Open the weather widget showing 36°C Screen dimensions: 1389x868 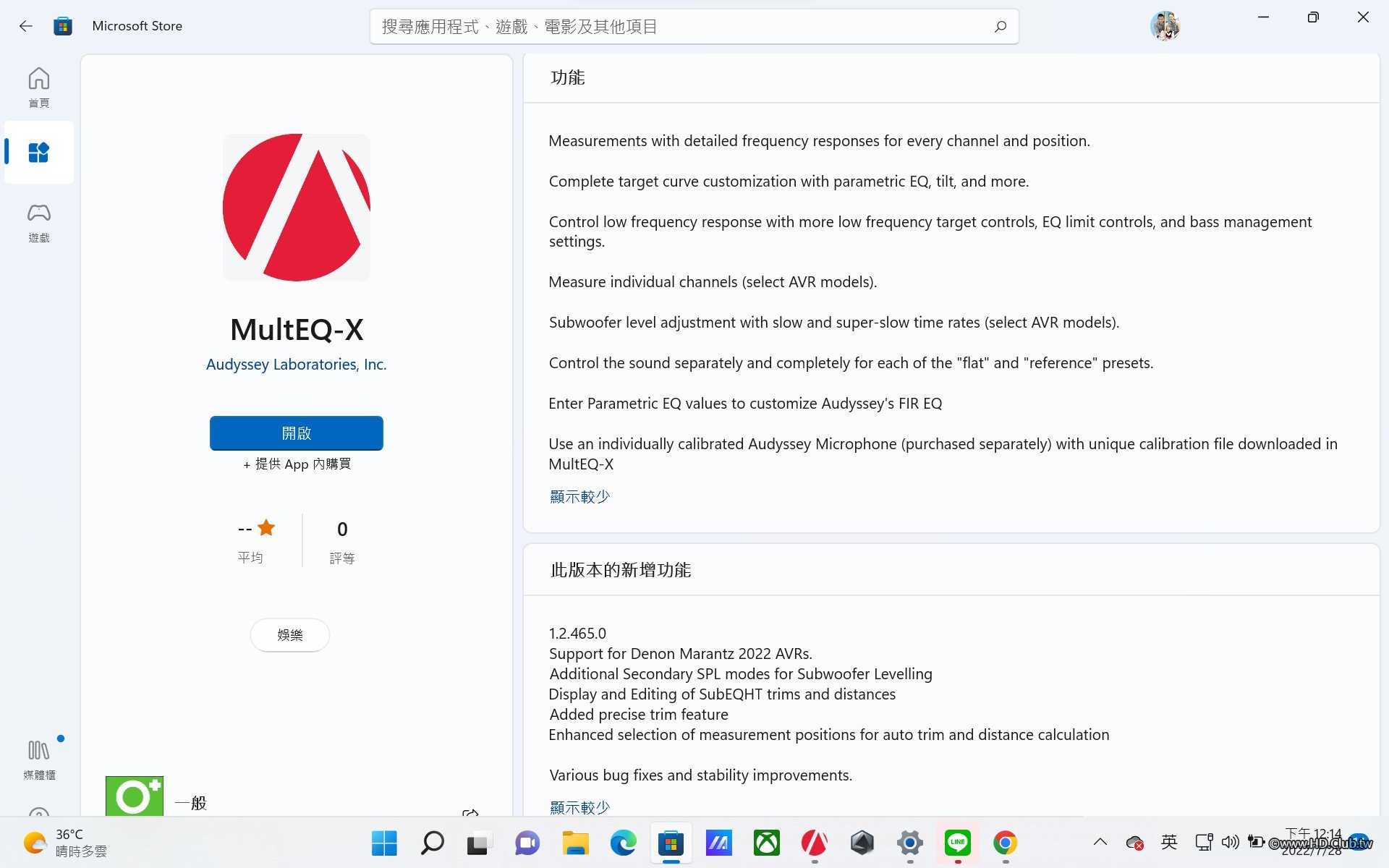point(65,843)
